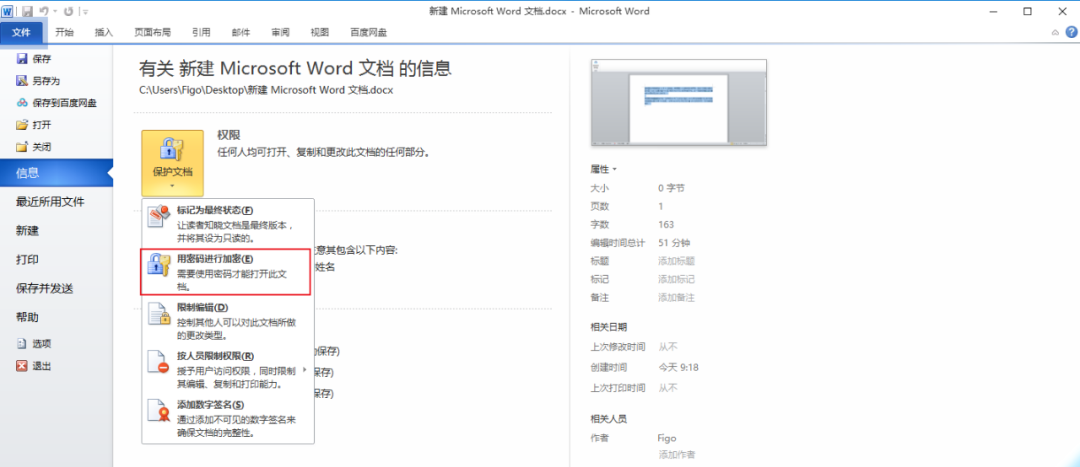Viewport: 1080px width, 467px height.
Task: Click the Word application icon in title bar
Action: click(x=9, y=12)
